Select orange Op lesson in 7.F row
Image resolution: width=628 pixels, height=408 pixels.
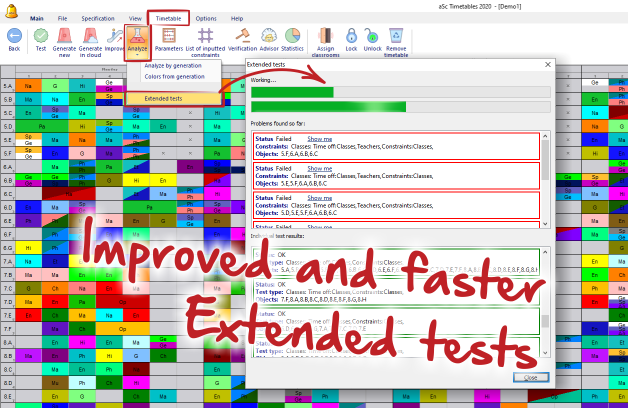coord(123,329)
